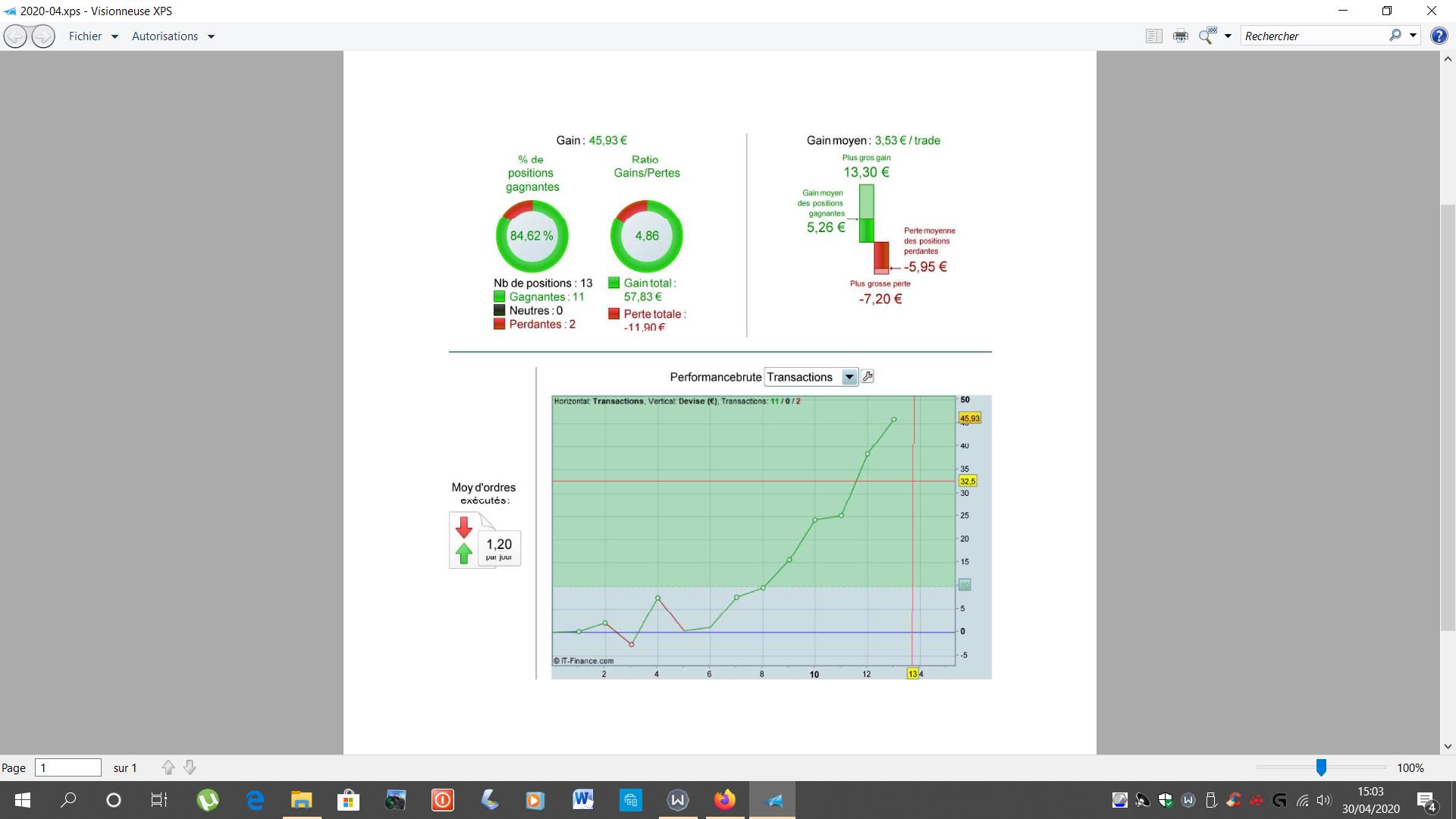Expand the search options dropdown arrow
Viewport: 1456px width, 819px height.
pyautogui.click(x=1413, y=36)
